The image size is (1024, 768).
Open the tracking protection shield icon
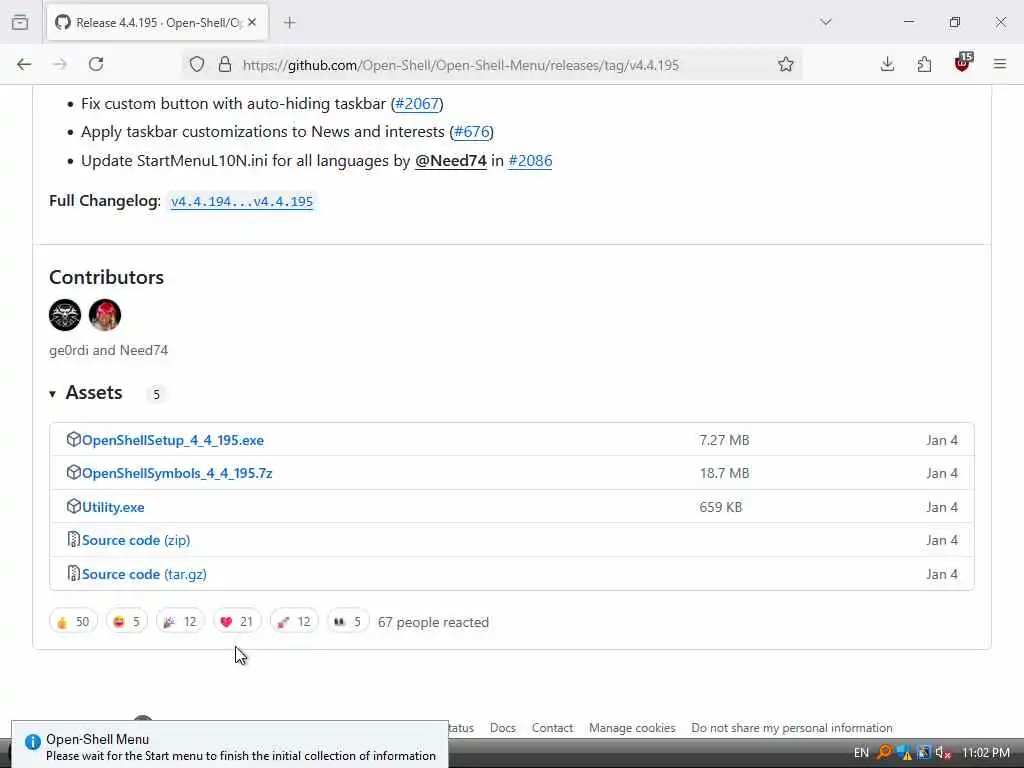click(197, 64)
